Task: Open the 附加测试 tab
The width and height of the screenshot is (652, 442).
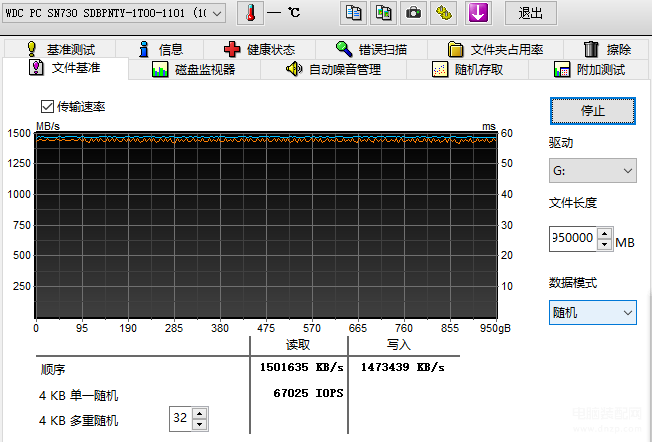Action: point(588,69)
